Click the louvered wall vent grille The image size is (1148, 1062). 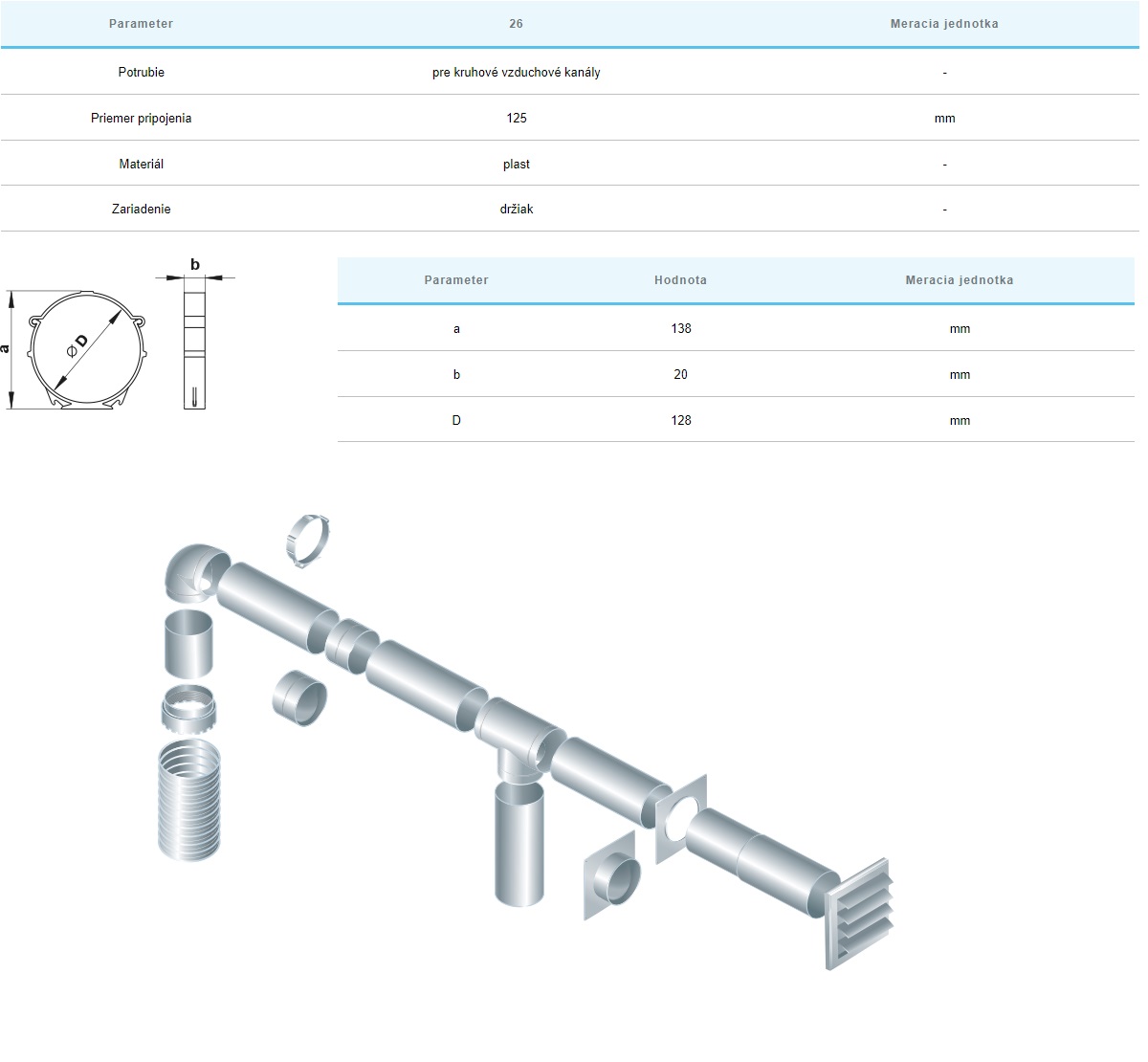click(859, 913)
